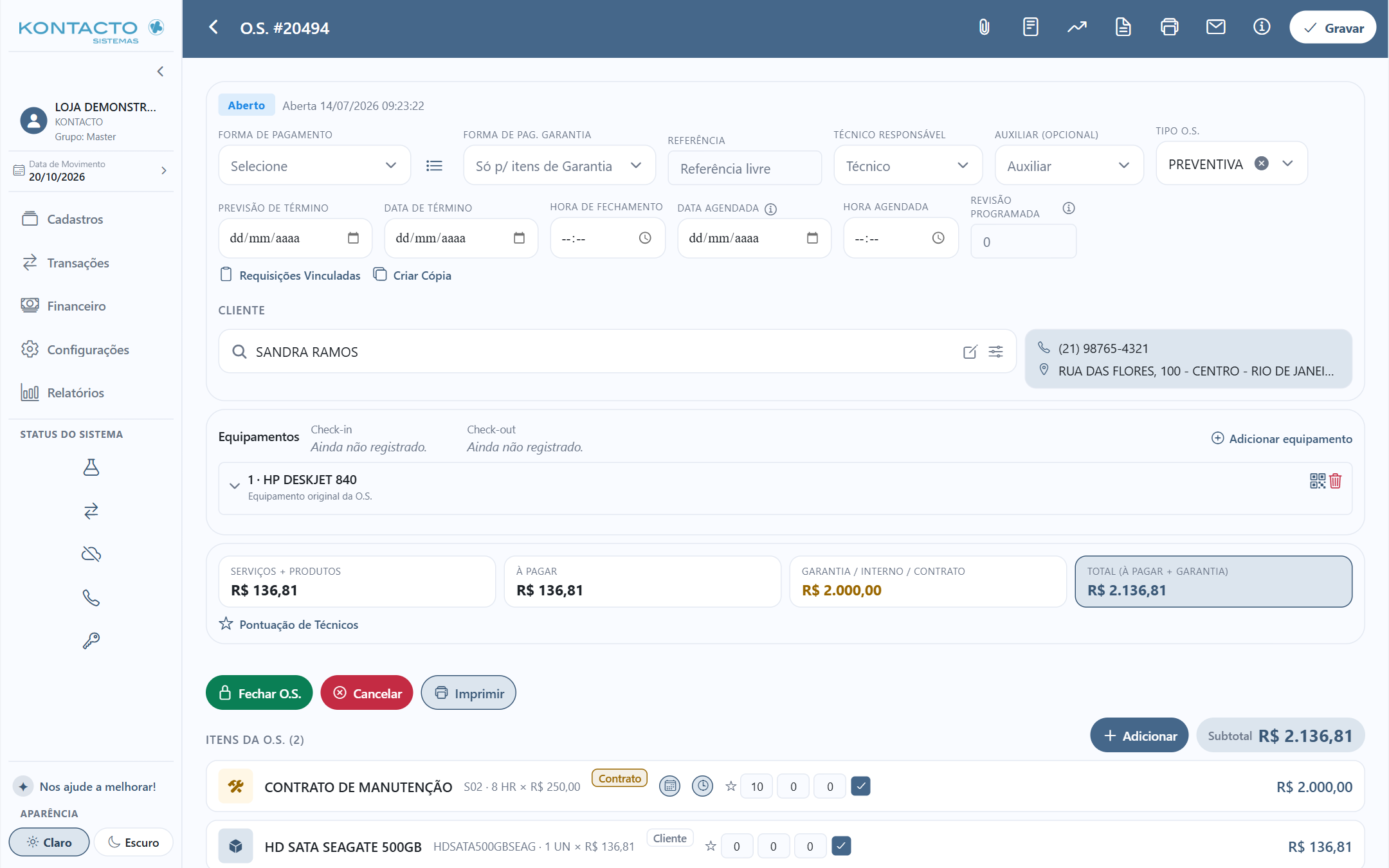Click Adicionar equipamento link

[1282, 439]
